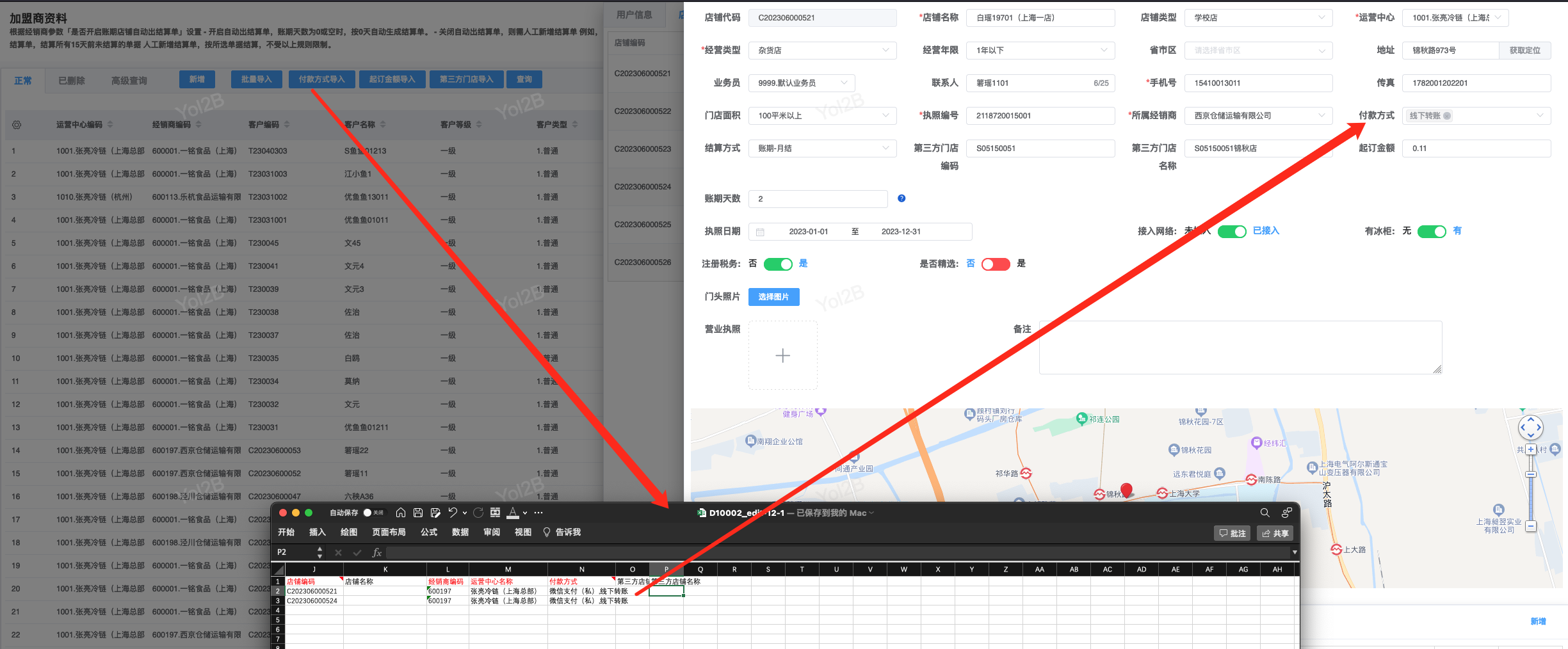Viewport: 1568px width, 649px height.
Task: Toggle the 有冰柜 switch
Action: 1432,231
